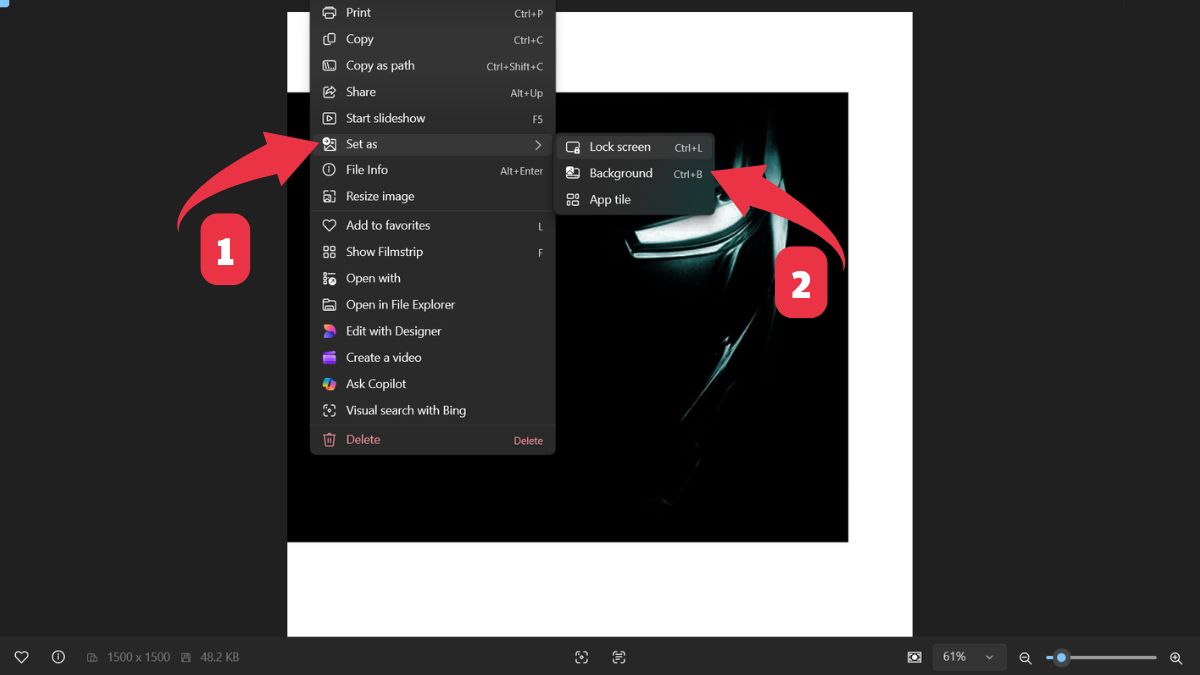Choose Visual search with Bing

432,411
